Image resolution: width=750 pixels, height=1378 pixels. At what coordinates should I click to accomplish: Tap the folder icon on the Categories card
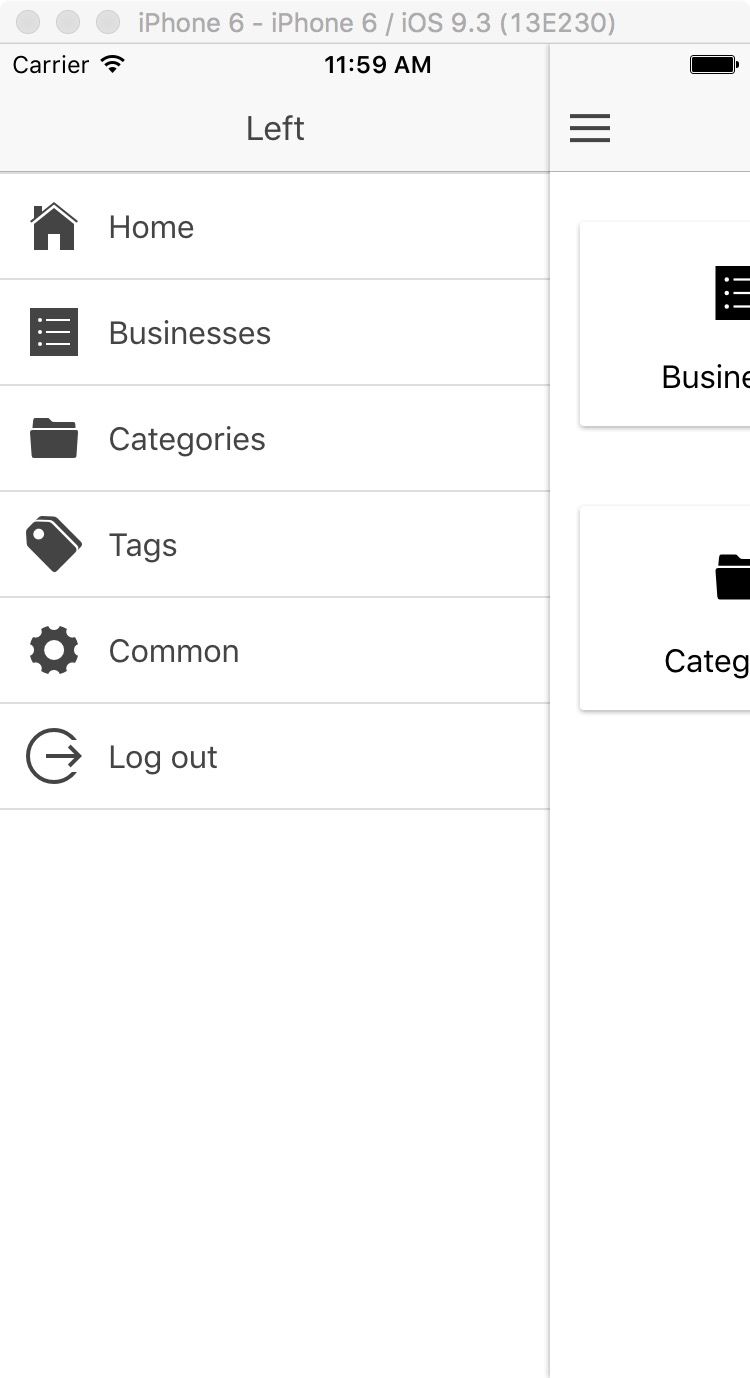click(x=733, y=577)
